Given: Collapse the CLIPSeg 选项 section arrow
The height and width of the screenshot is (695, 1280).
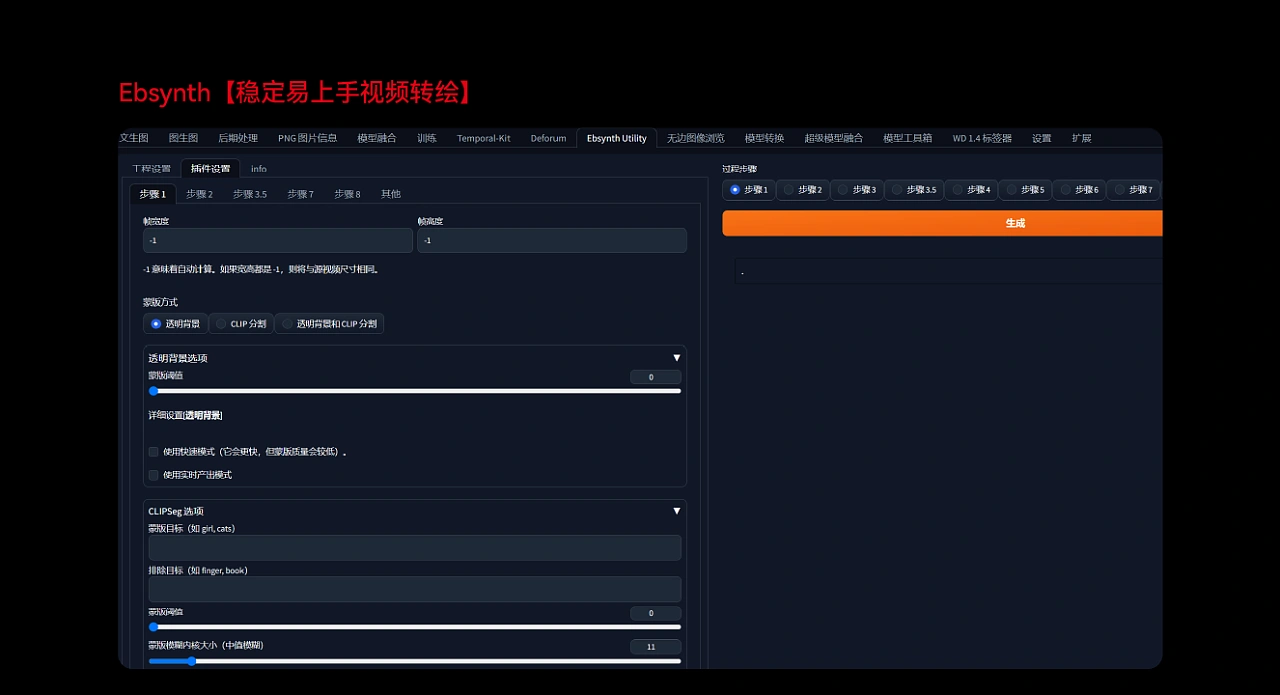Looking at the screenshot, I should coord(677,511).
